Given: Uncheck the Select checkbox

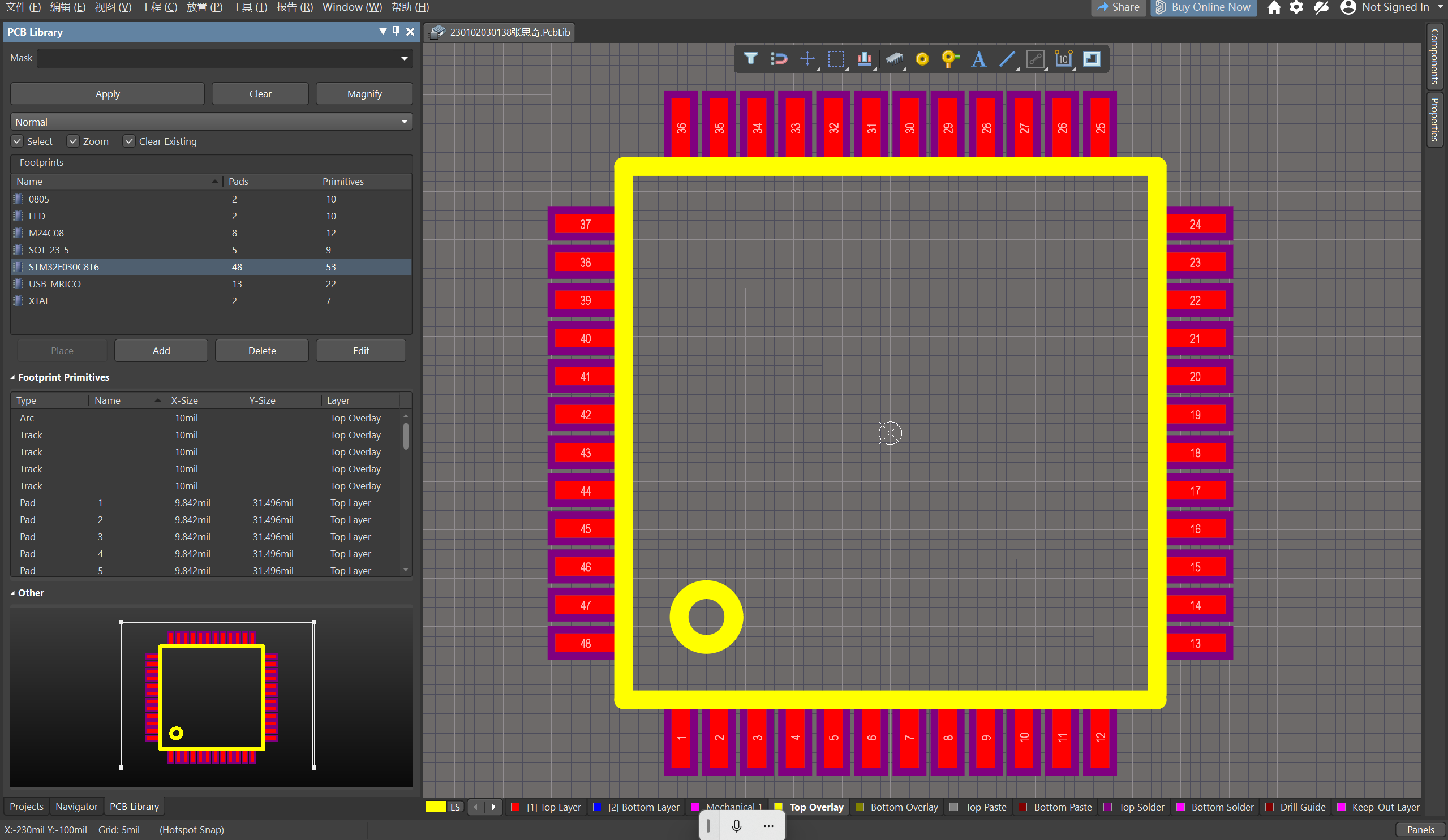Looking at the screenshot, I should (17, 141).
